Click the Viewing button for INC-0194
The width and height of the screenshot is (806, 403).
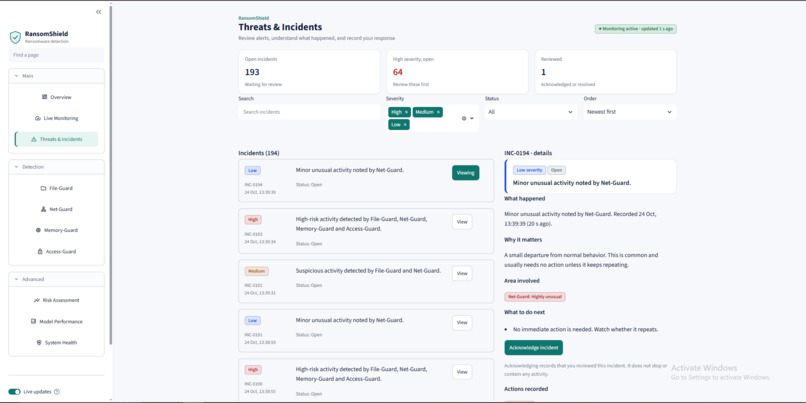[466, 173]
